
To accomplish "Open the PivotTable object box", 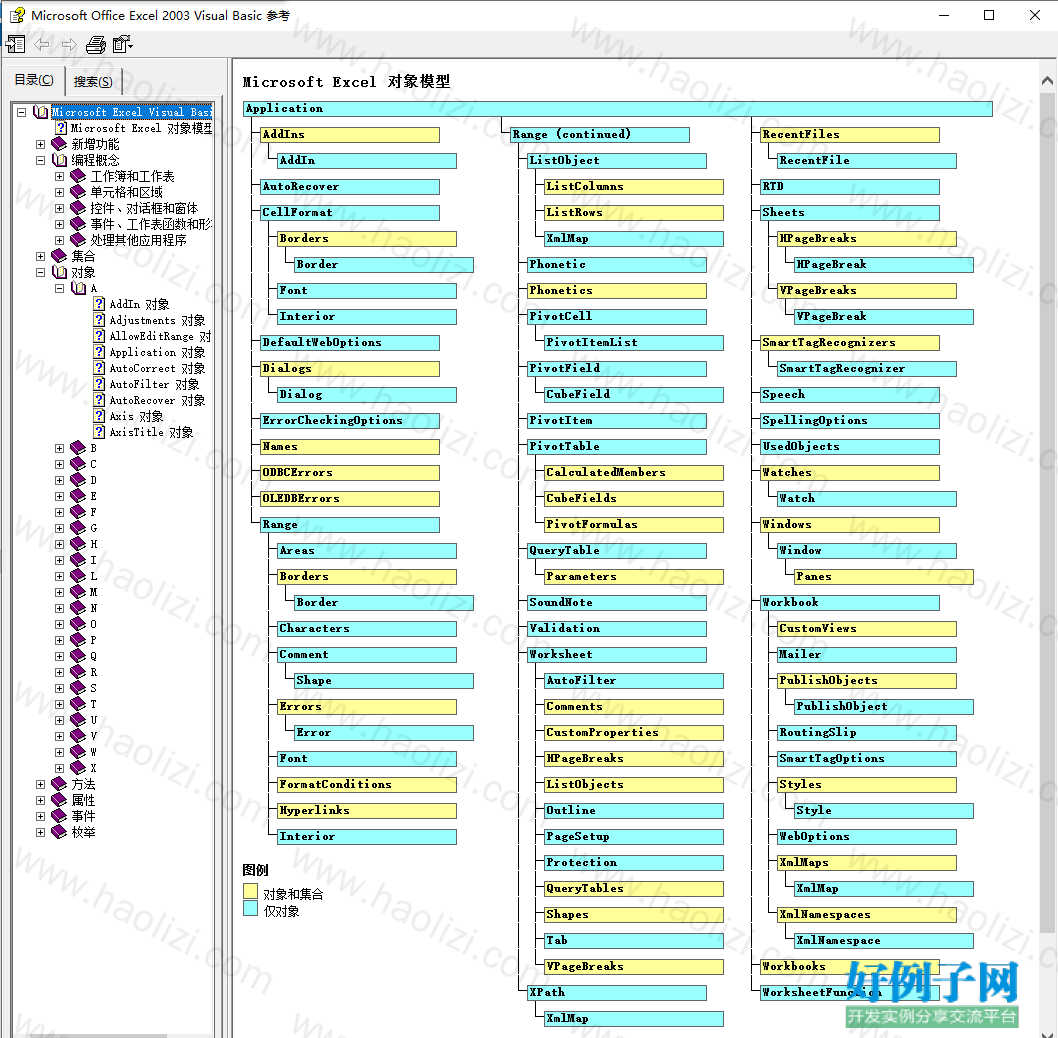I will pos(617,447).
